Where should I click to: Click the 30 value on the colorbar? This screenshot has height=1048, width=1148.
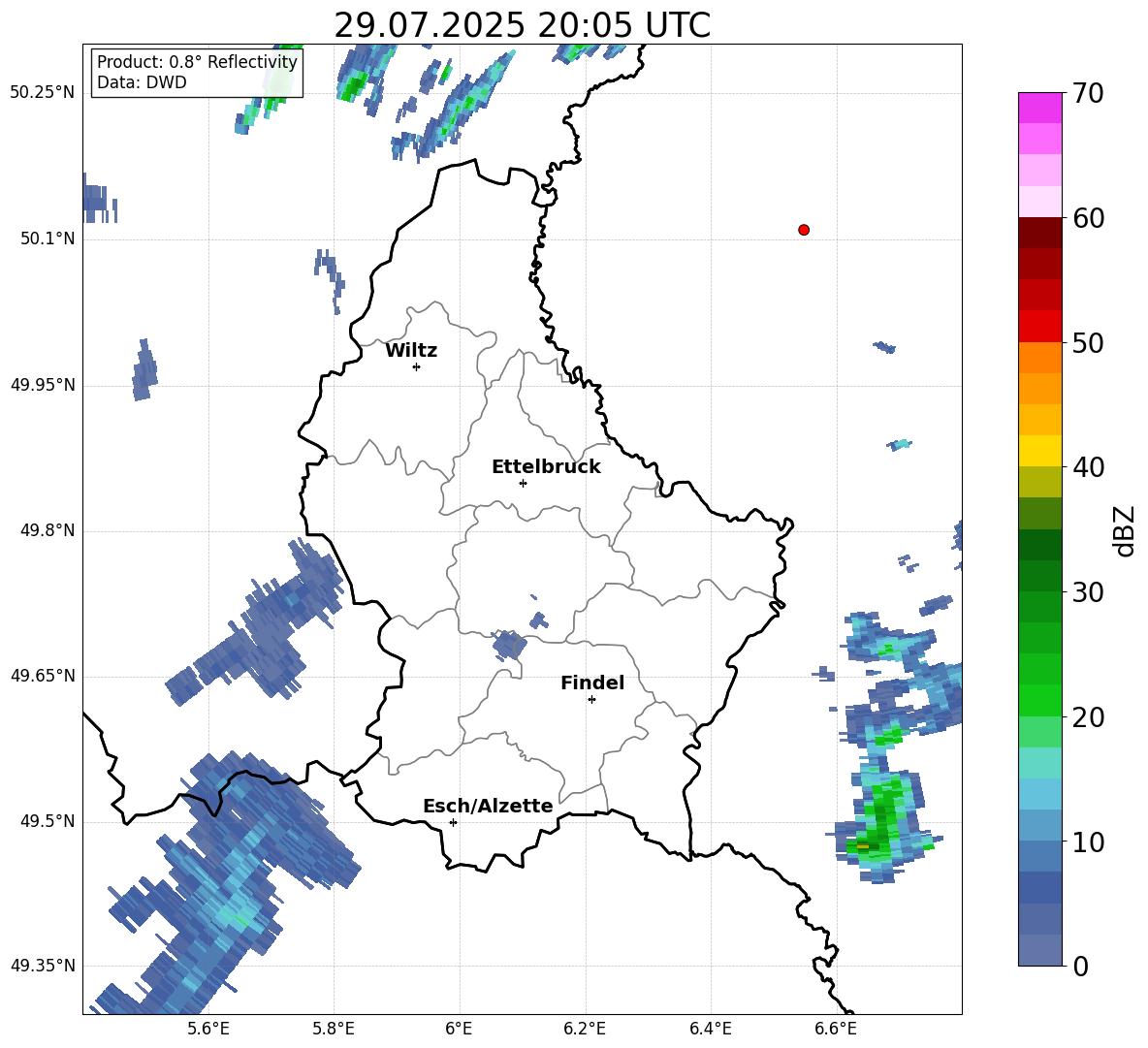1087,592
